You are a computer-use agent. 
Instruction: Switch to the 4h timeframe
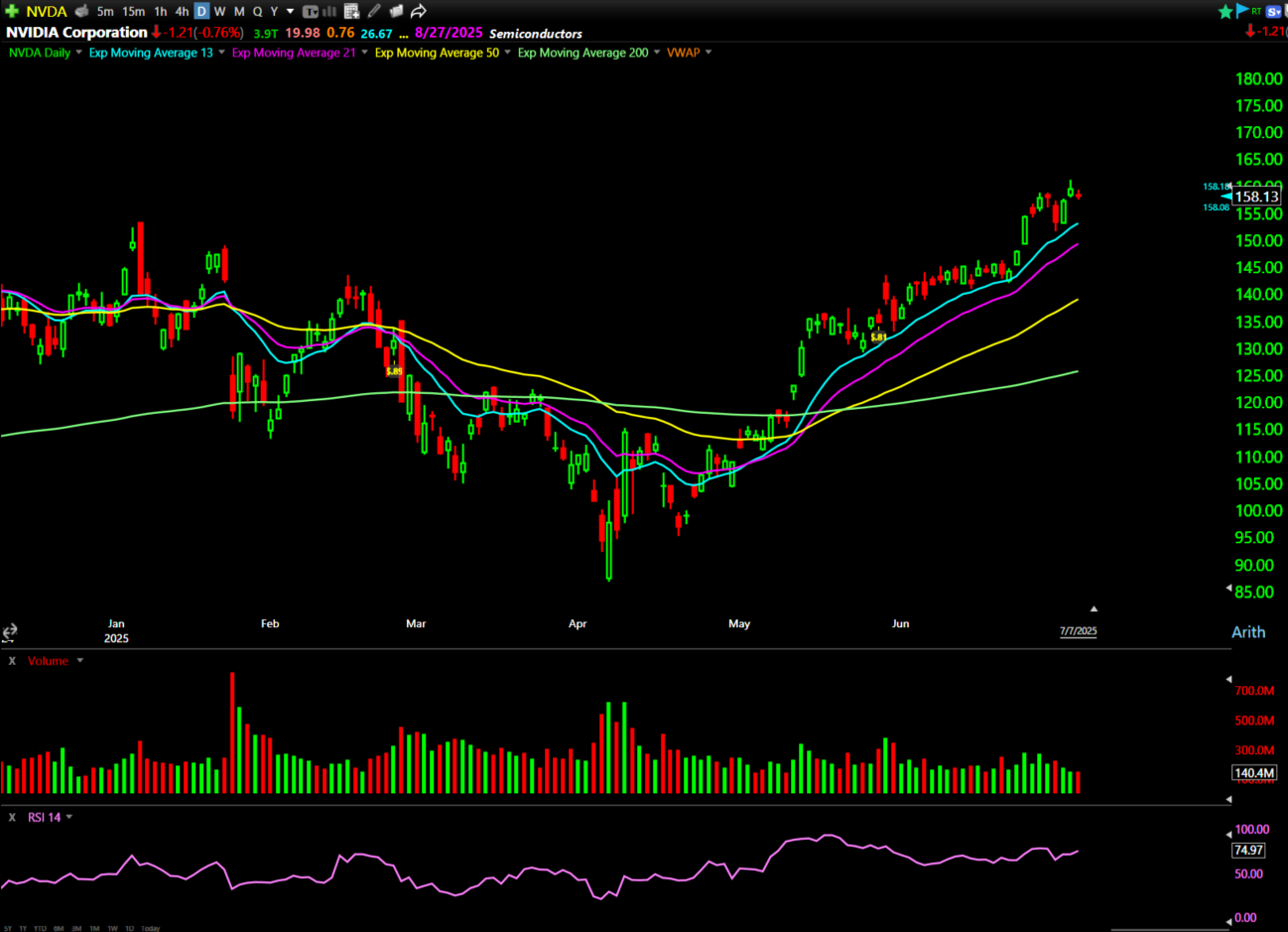(182, 12)
